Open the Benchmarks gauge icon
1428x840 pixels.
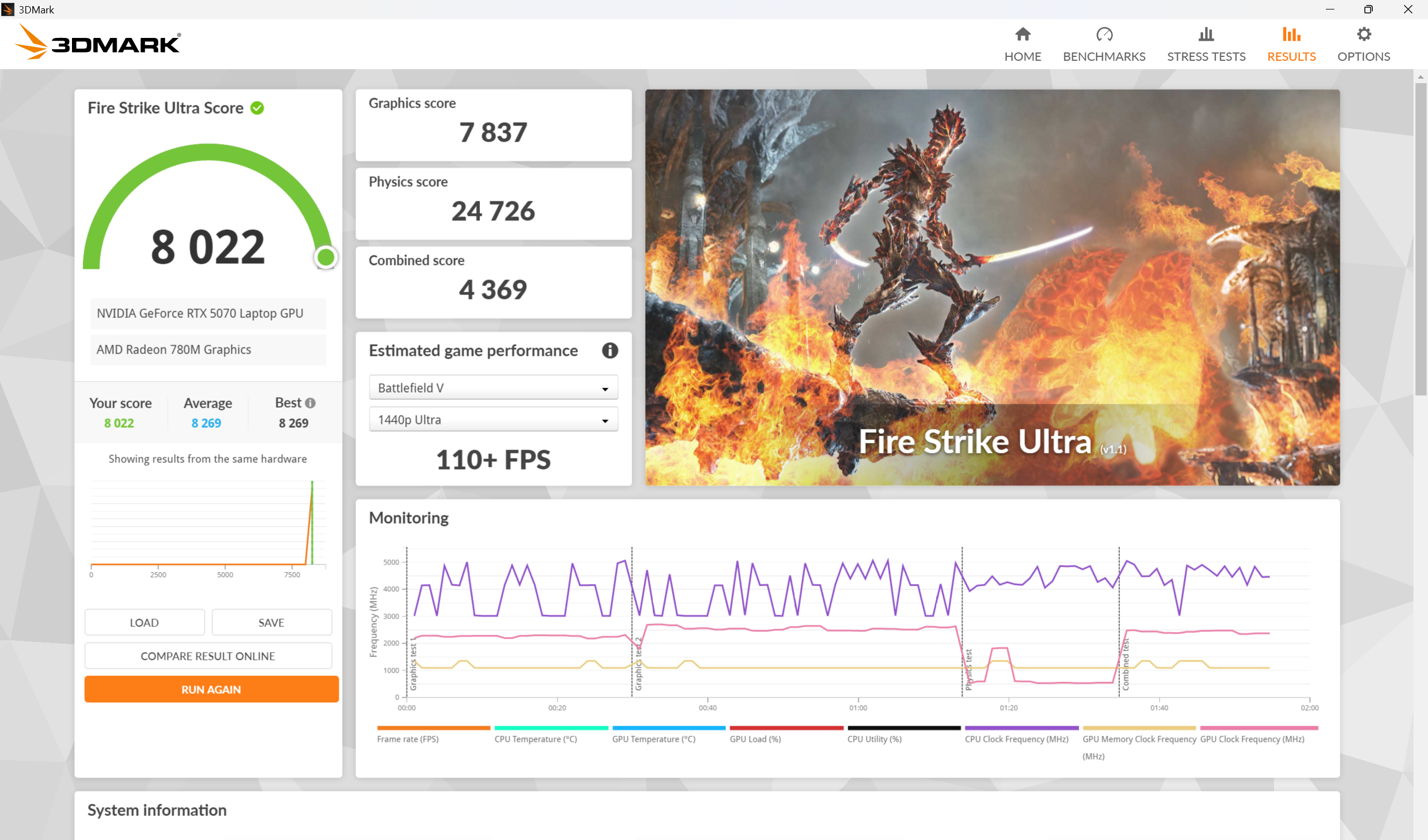pyautogui.click(x=1103, y=35)
